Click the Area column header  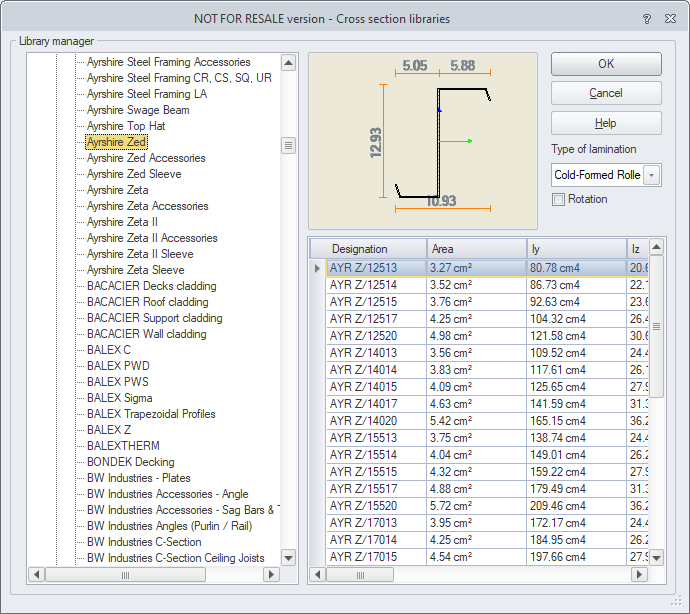(x=477, y=249)
